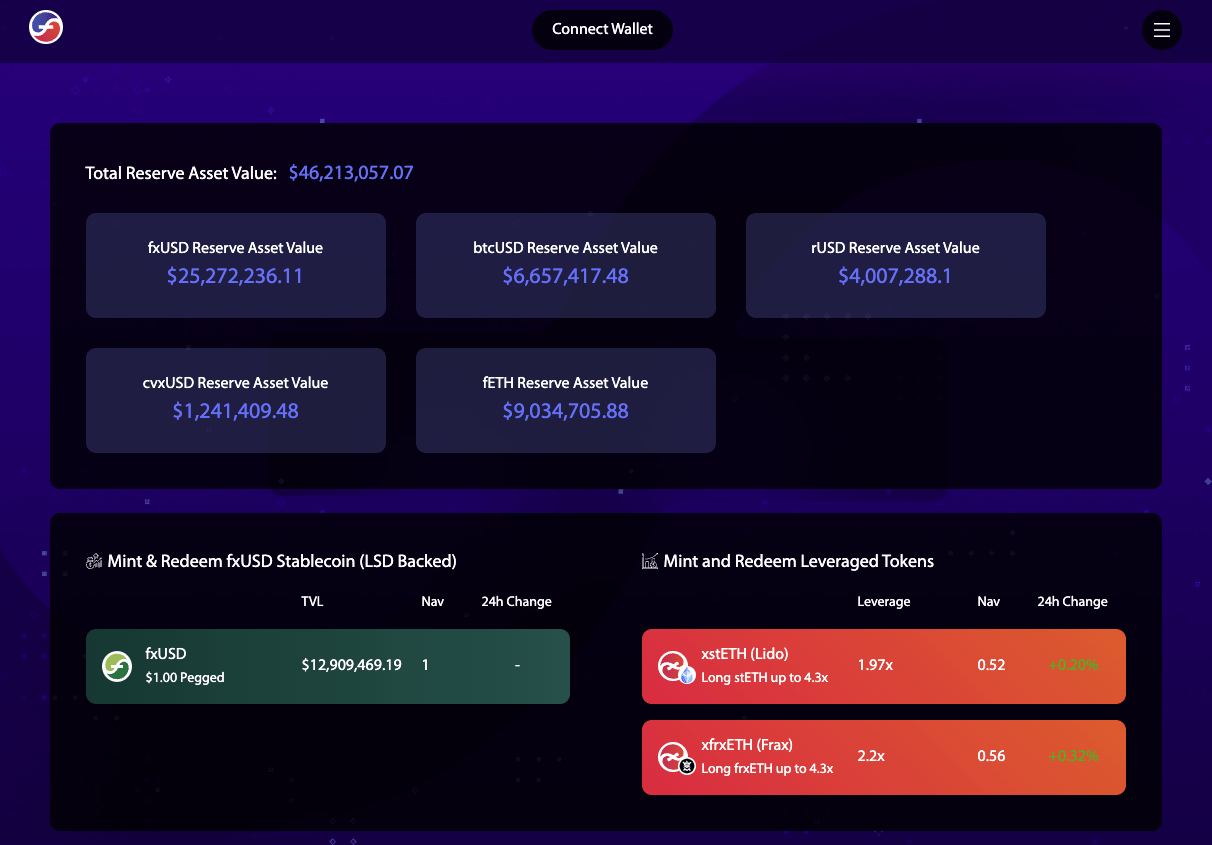
Task: Click the fxUSD TVL amount $12,909,469.19
Action: 351,665
